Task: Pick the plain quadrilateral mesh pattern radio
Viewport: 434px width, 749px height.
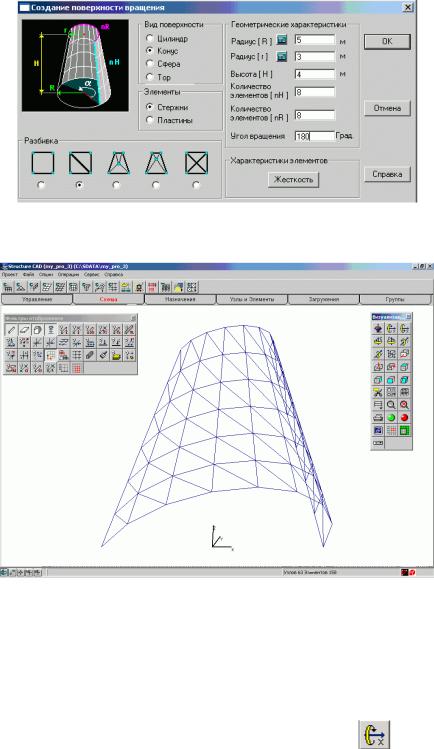Action: pyautogui.click(x=41, y=184)
